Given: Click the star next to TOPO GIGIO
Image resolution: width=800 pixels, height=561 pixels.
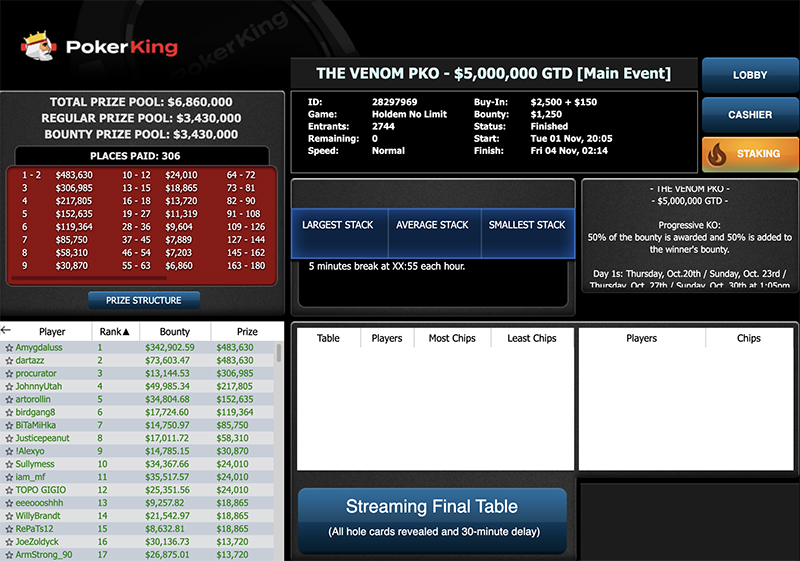Looking at the screenshot, I should [9, 490].
